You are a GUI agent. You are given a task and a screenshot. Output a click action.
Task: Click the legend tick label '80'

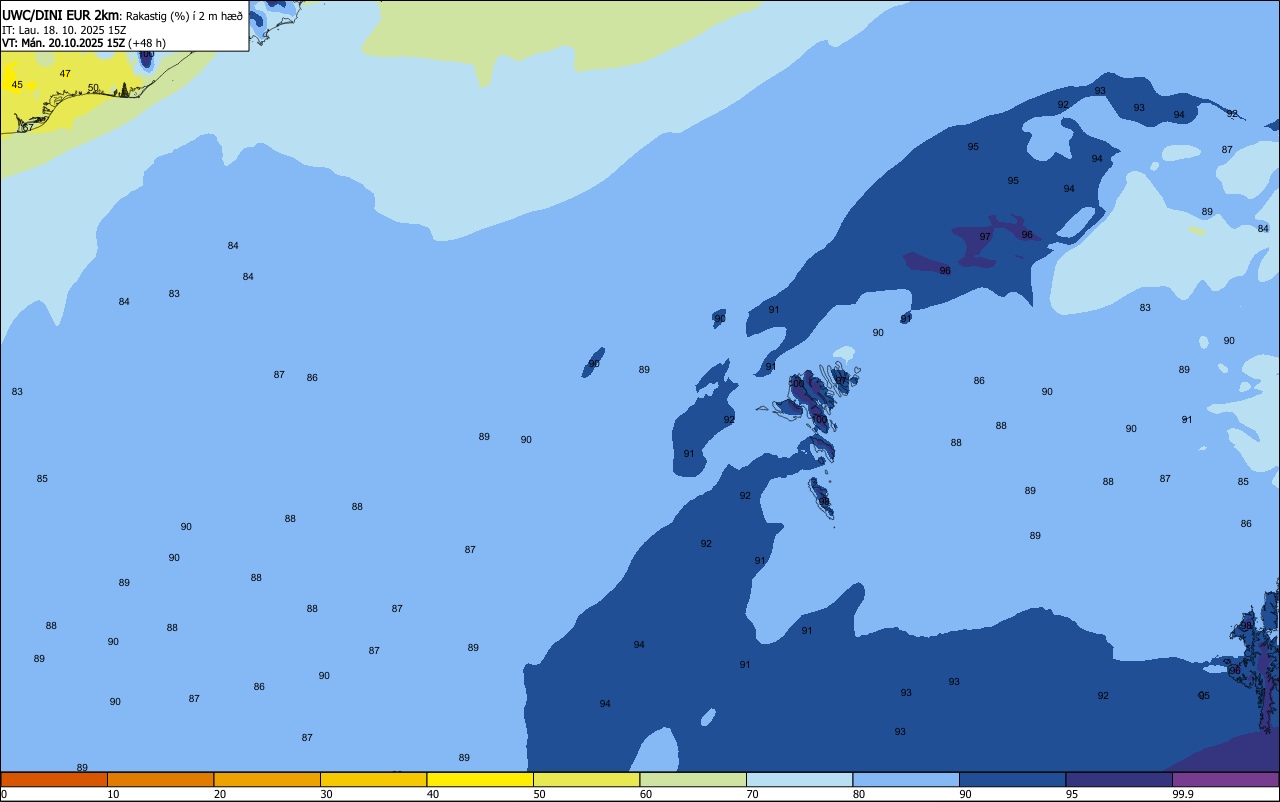point(859,794)
